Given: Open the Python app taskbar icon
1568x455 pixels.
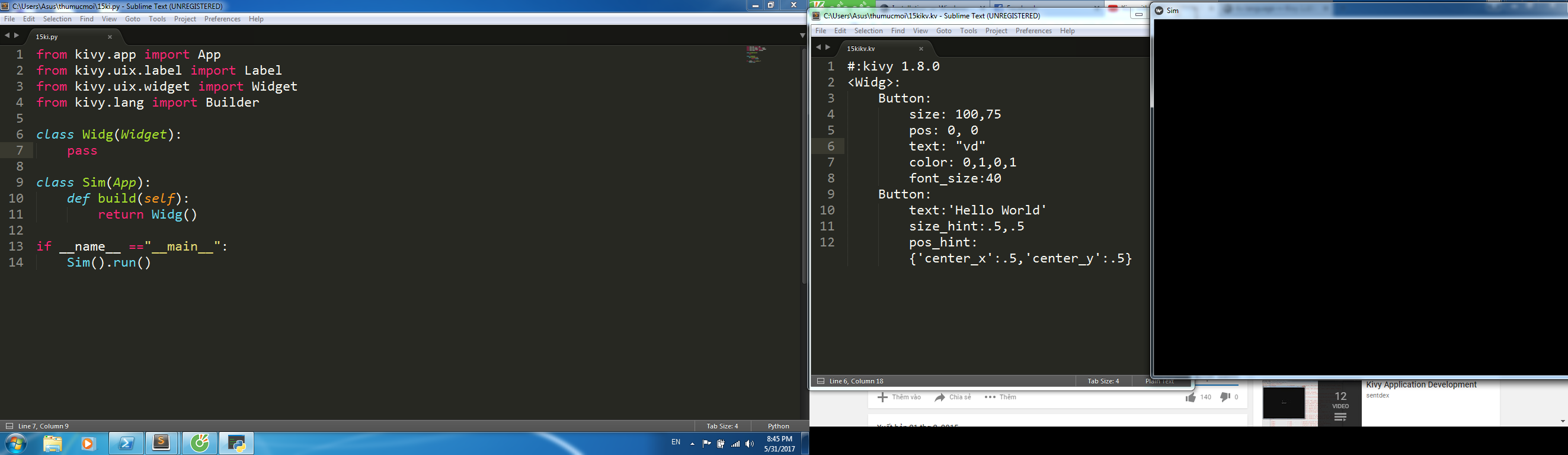Looking at the screenshot, I should (x=236, y=443).
